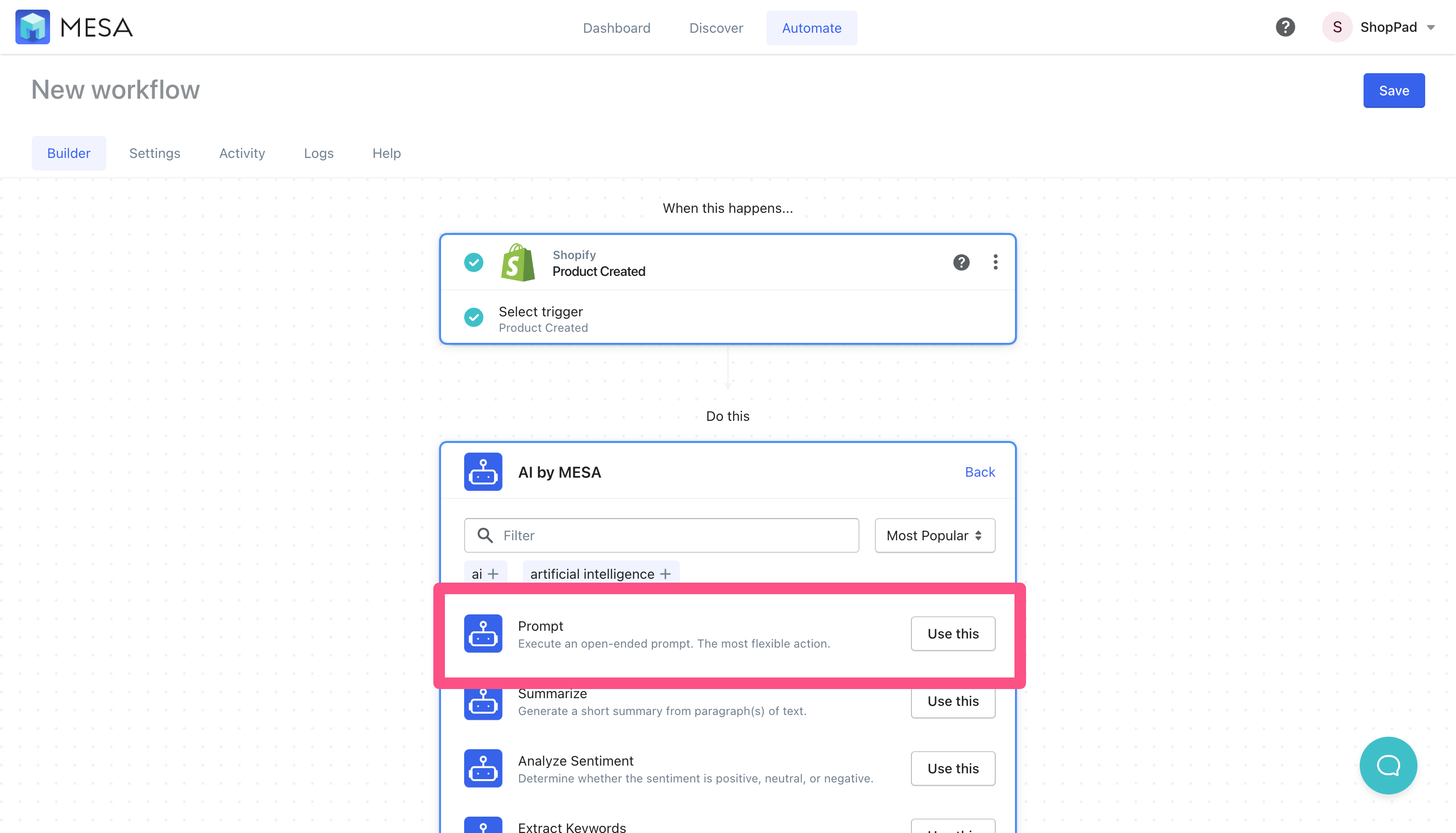The width and height of the screenshot is (1456, 833).
Task: Switch to the Settings tab
Action: tap(155, 153)
